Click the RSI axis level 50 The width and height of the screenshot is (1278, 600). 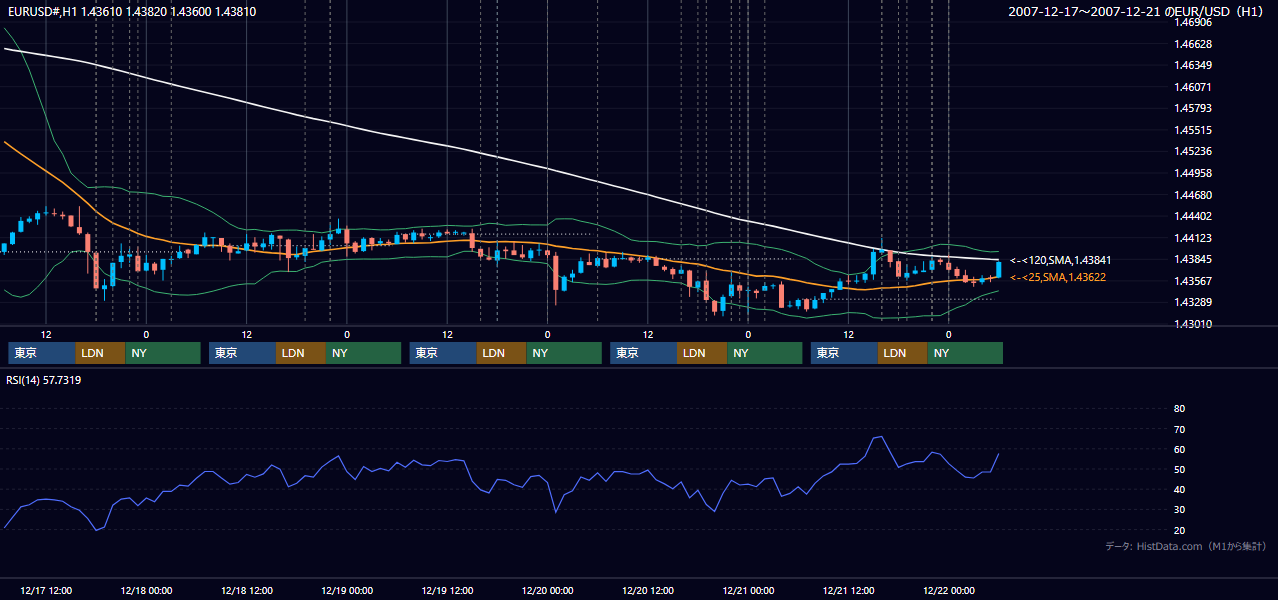click(1179, 469)
